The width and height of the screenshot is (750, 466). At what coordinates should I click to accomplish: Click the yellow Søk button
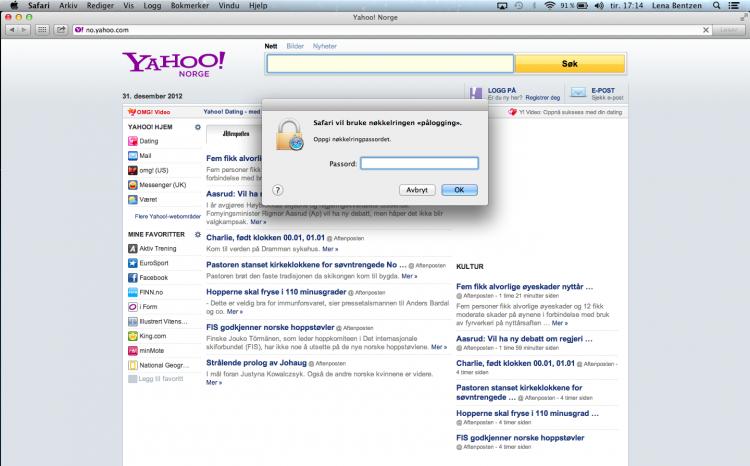(570, 64)
